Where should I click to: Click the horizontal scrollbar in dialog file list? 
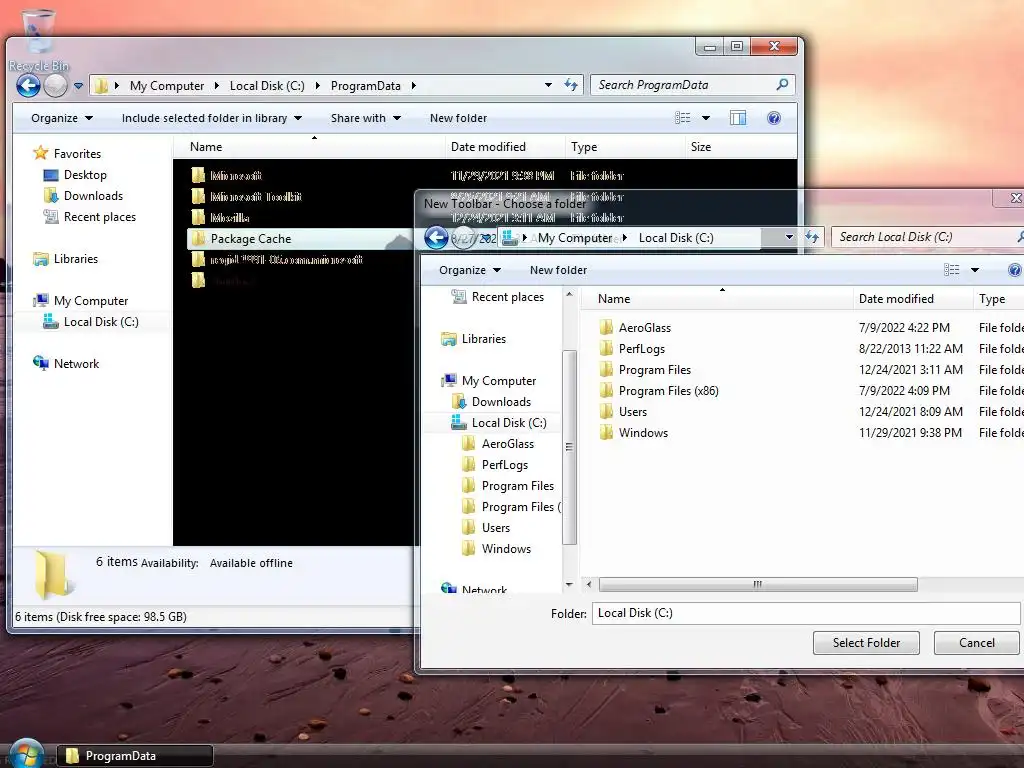click(x=758, y=584)
